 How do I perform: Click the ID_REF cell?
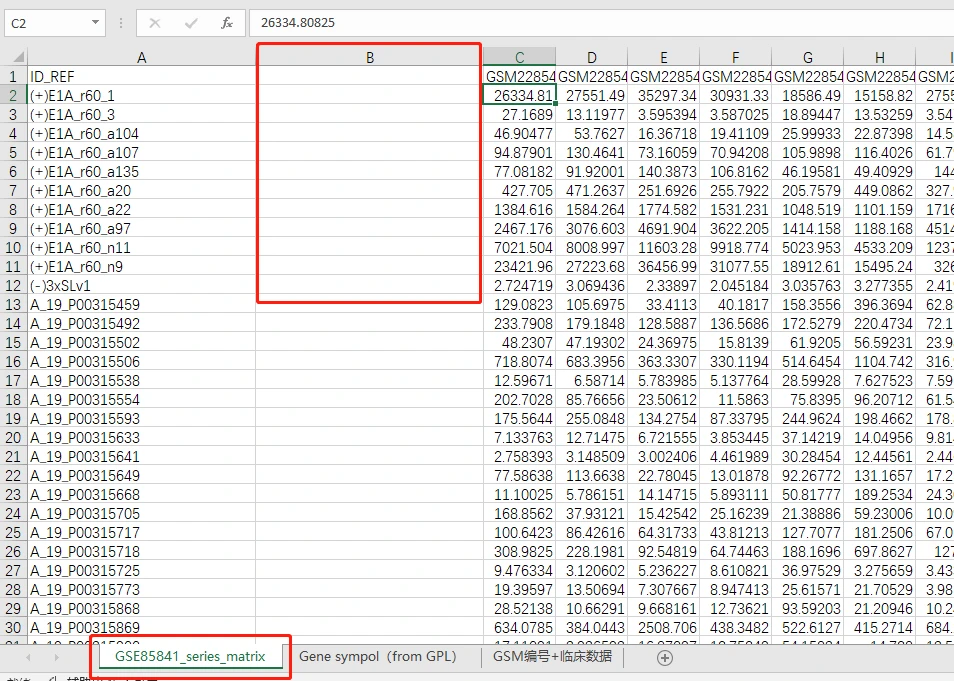pos(141,77)
